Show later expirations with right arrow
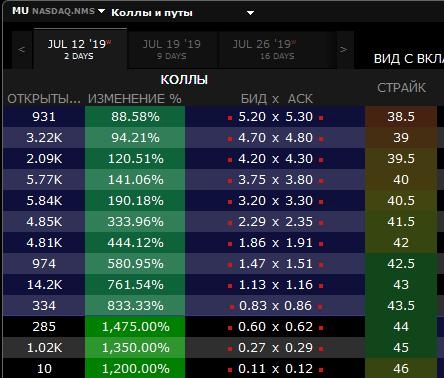This screenshot has width=444, height=378. click(344, 50)
